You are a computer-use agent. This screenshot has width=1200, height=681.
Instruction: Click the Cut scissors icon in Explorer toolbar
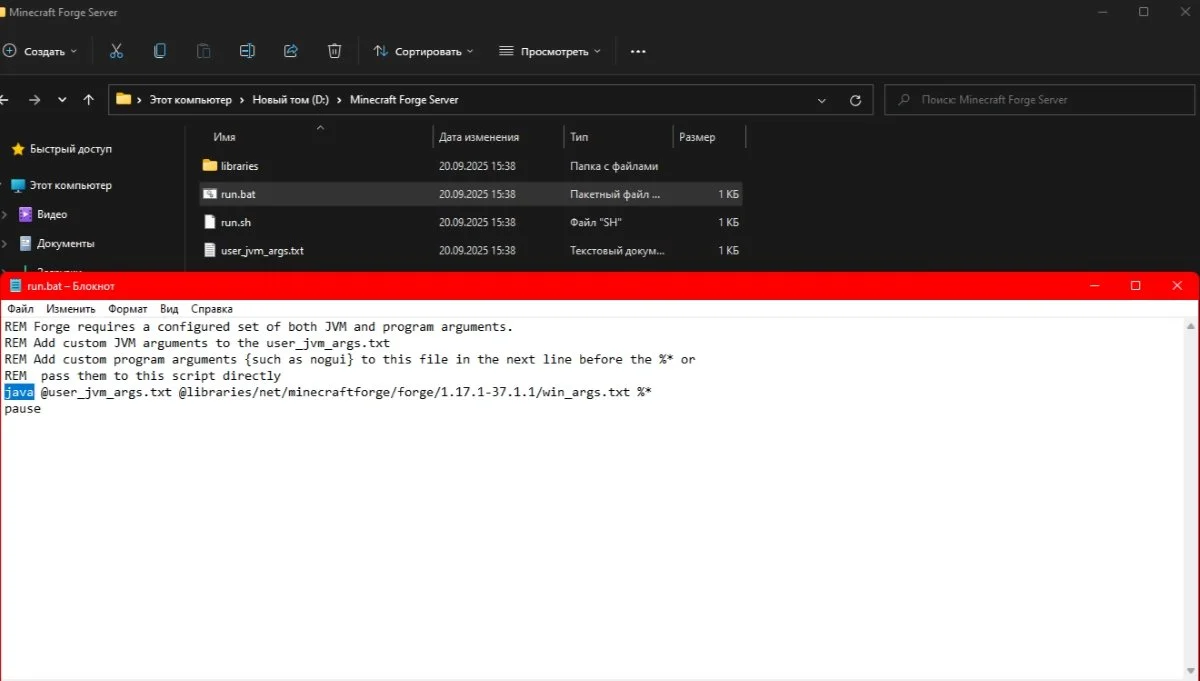pos(116,51)
